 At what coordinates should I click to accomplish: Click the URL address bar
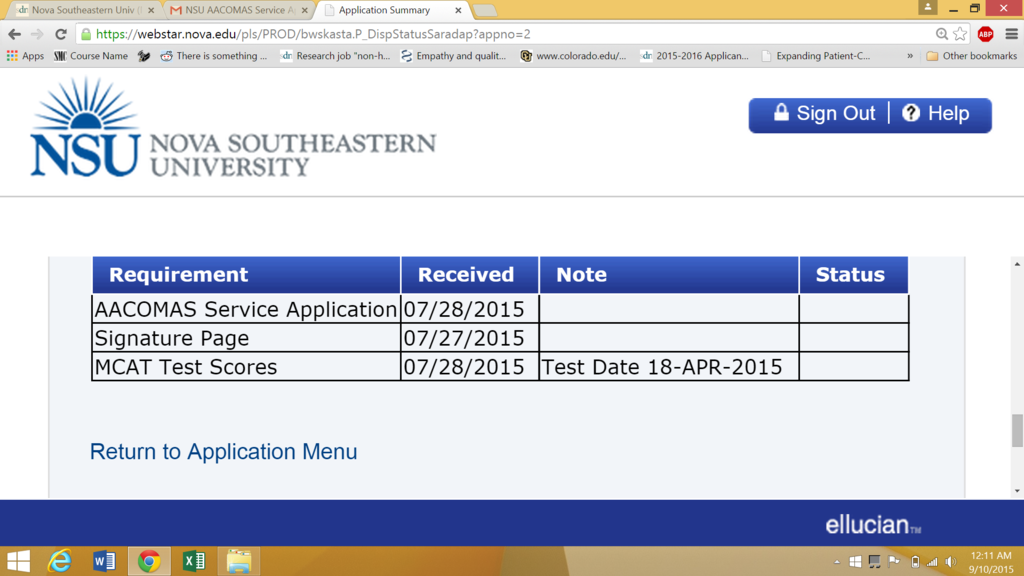500,34
